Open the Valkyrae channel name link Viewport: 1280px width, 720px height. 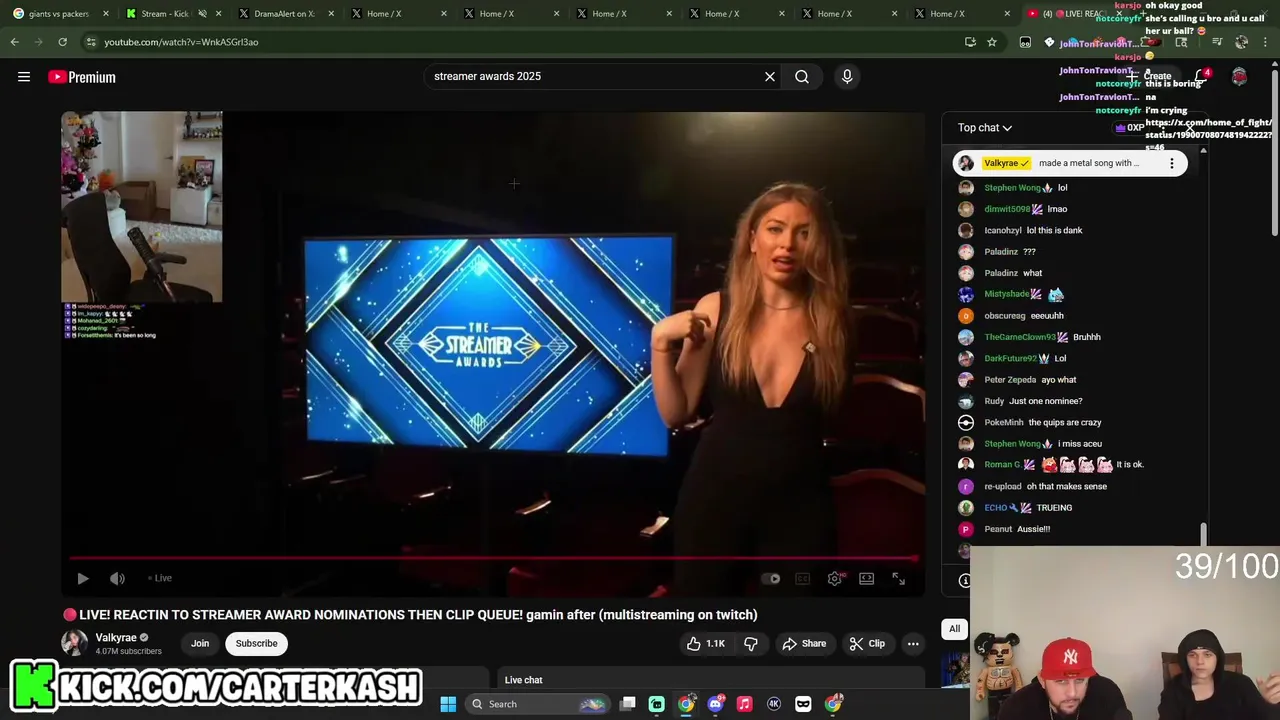click(x=116, y=638)
